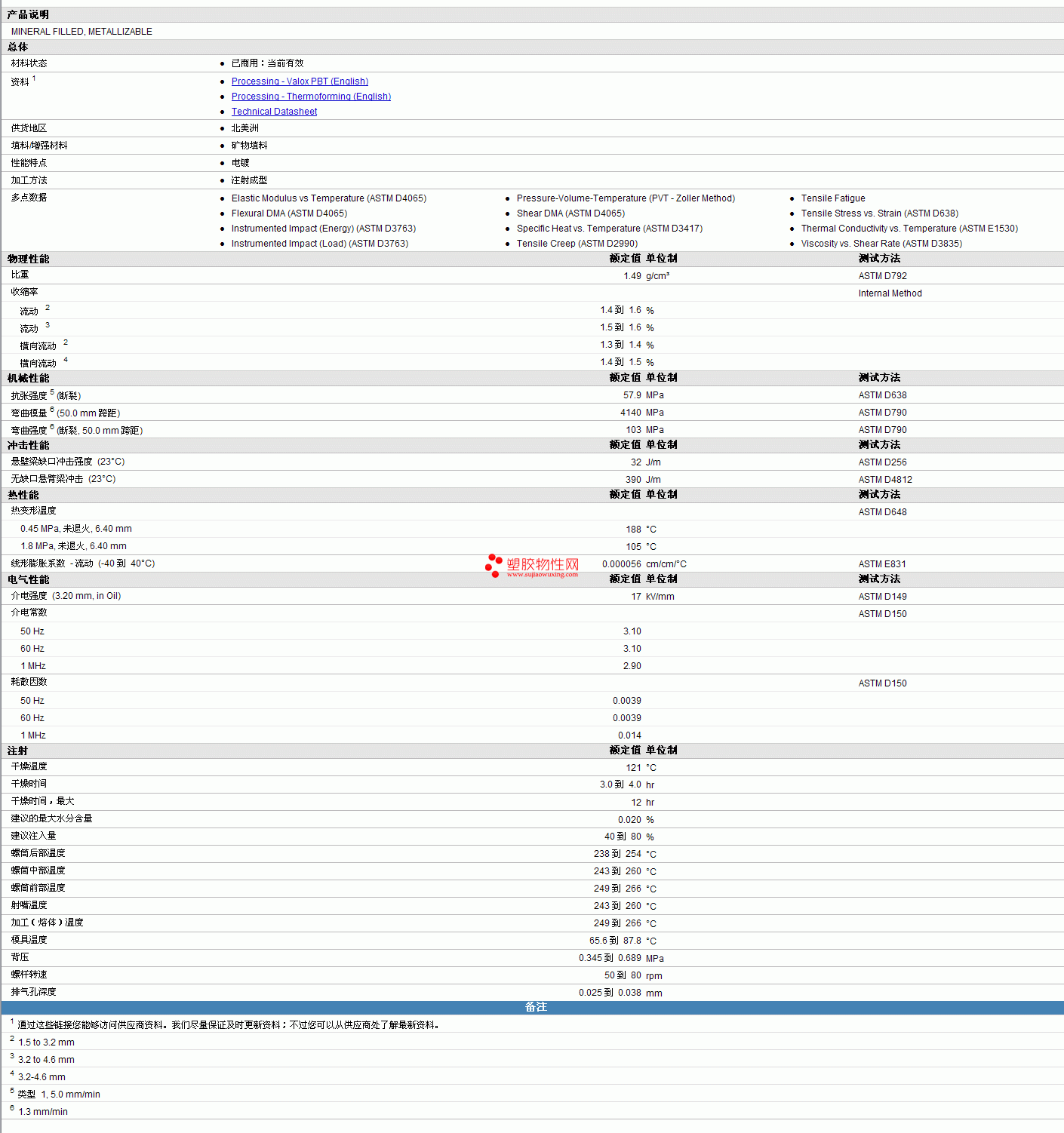The image size is (1064, 1133).
Task: Click unnotched Izod value 390
Action: (x=633, y=480)
